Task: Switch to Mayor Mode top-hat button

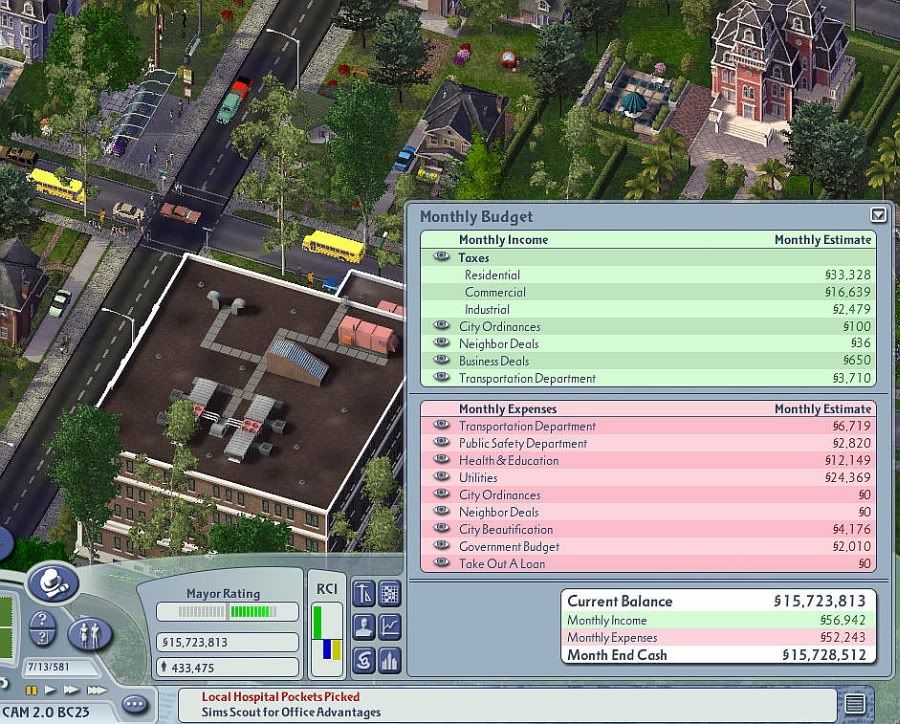Action: (53, 582)
